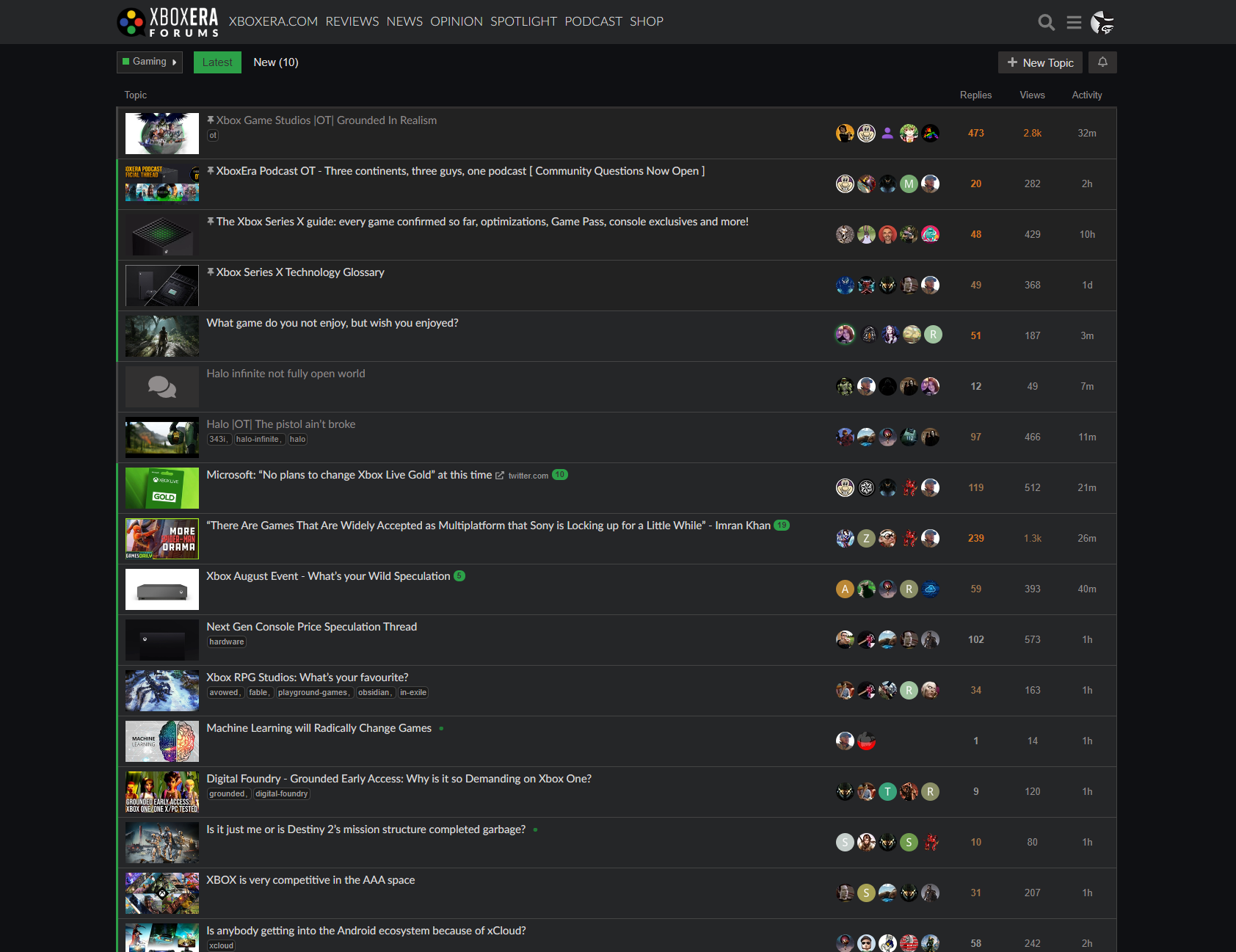Viewport: 1236px width, 952px height.
Task: Open the PODCAST menu item
Action: (593, 22)
